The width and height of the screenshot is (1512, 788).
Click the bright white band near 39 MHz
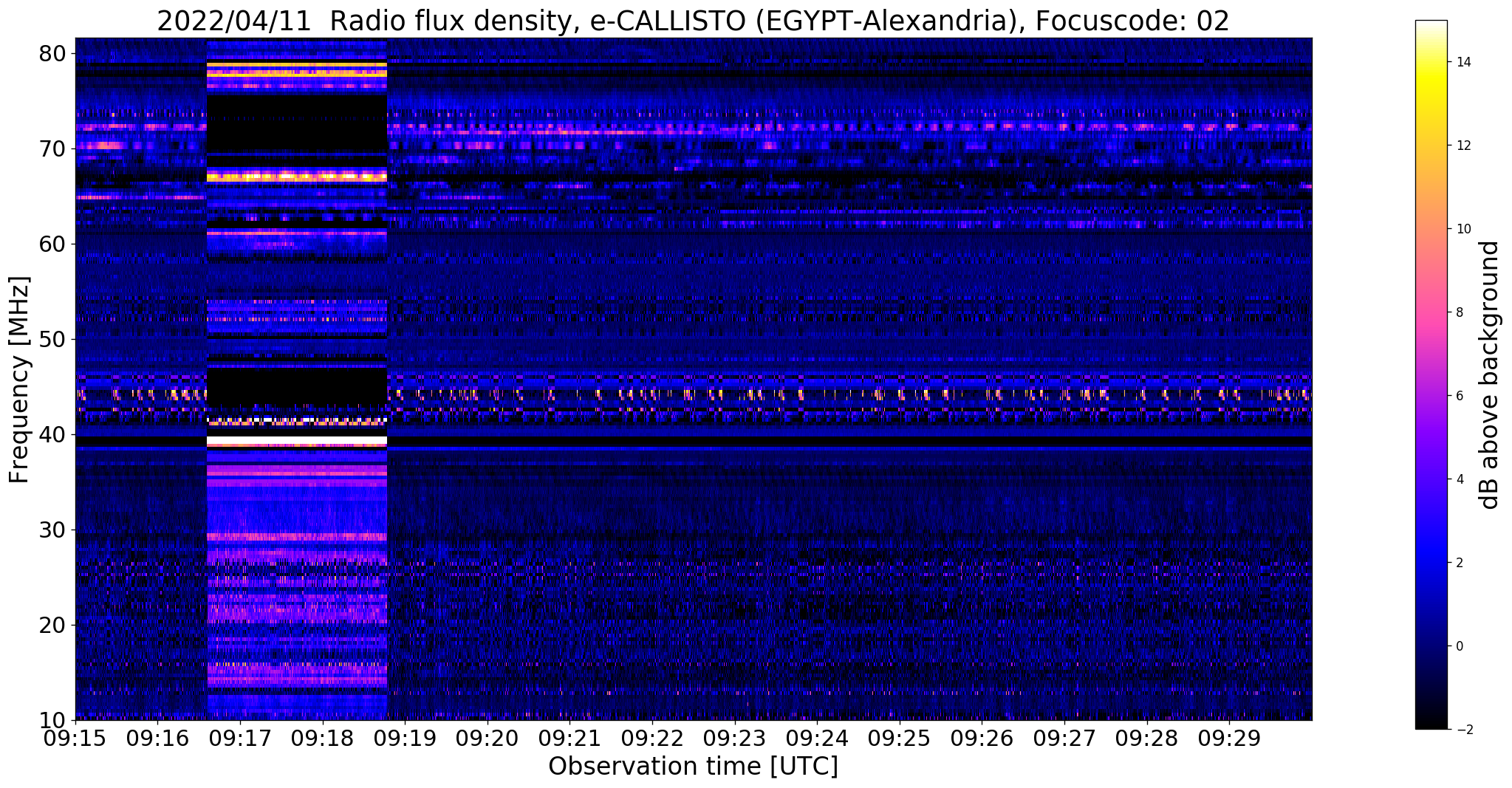[x=297, y=441]
